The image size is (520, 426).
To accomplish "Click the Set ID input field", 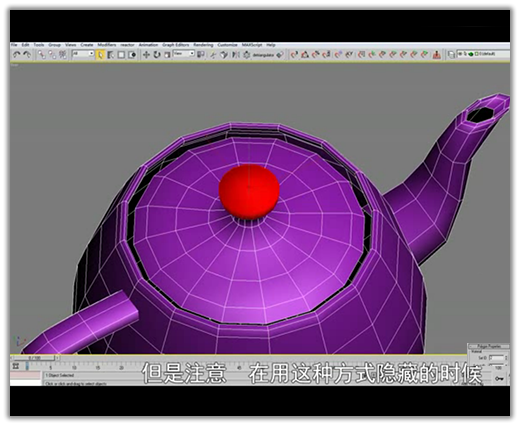I will (497, 357).
